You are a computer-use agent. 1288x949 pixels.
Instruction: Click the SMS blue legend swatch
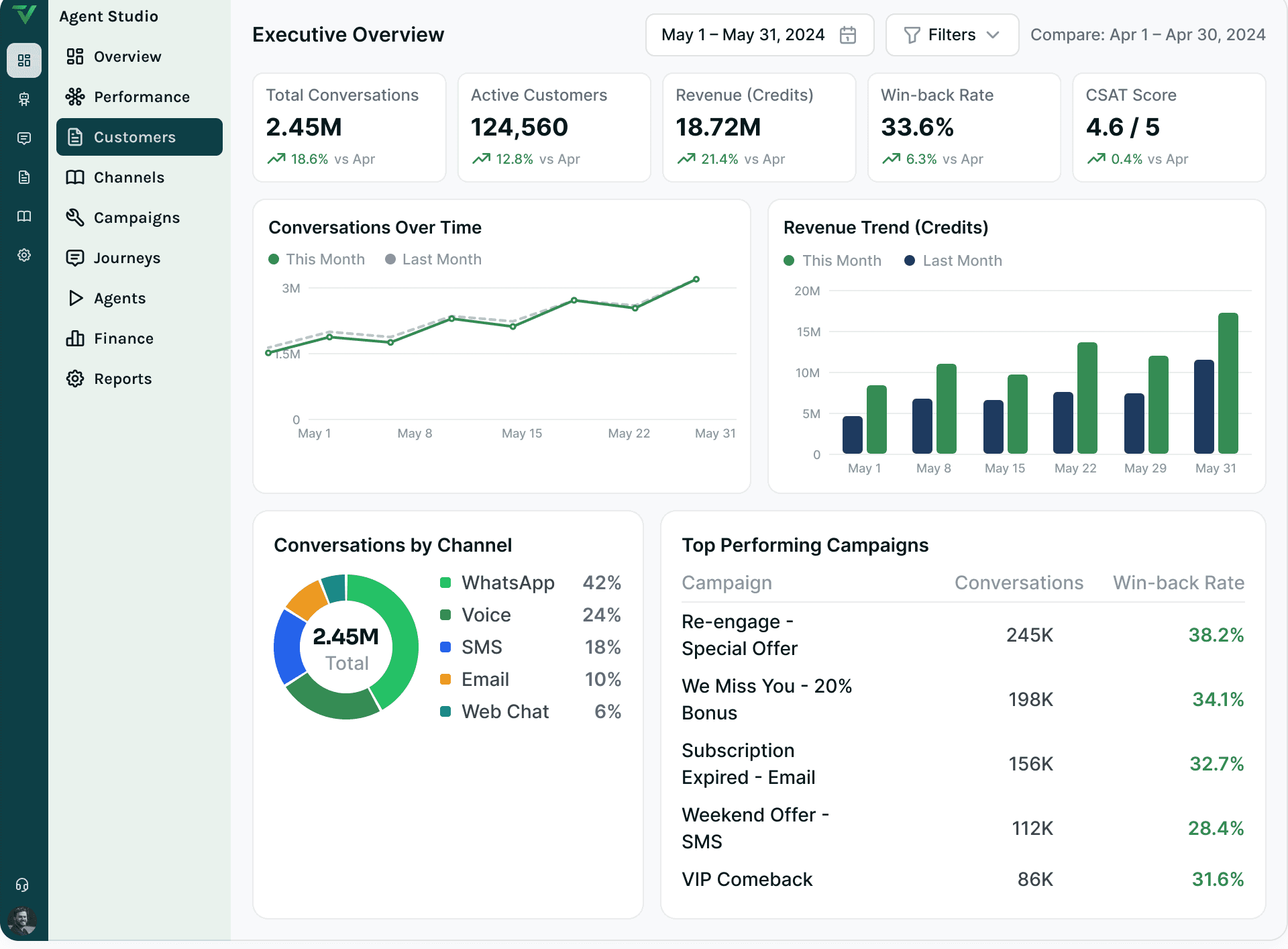click(x=445, y=647)
